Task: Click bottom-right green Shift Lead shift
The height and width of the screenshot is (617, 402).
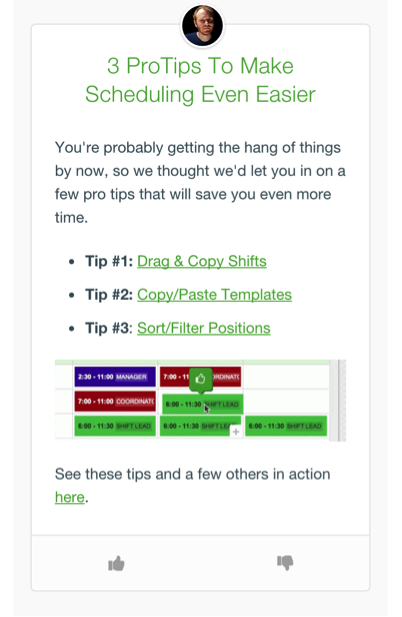Action: click(x=286, y=426)
